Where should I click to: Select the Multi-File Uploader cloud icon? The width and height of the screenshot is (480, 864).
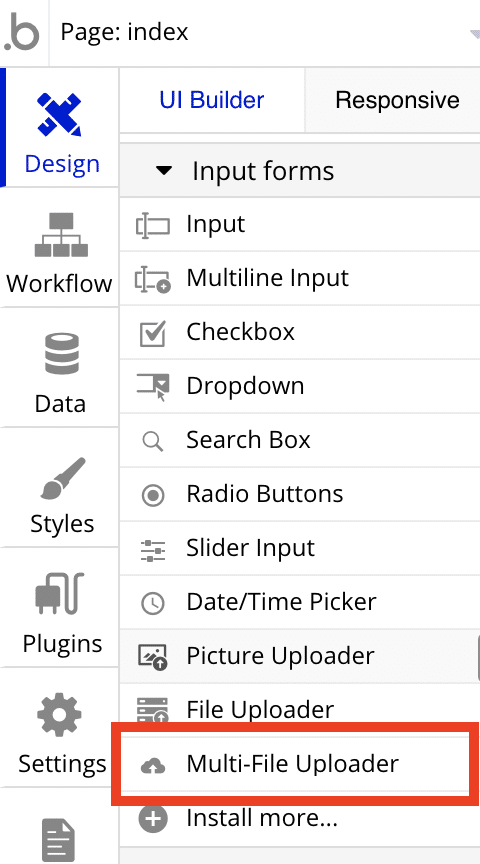[153, 766]
